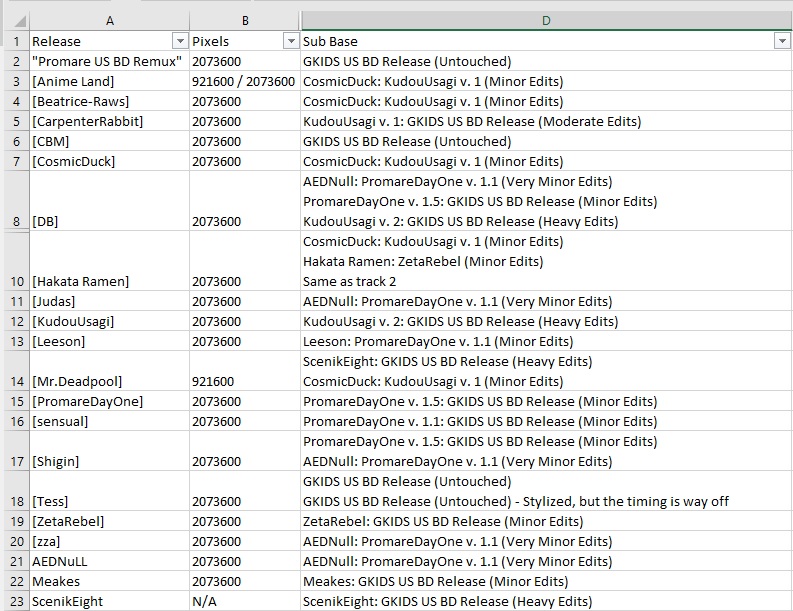Select the Meakes release cell

pos(109,581)
